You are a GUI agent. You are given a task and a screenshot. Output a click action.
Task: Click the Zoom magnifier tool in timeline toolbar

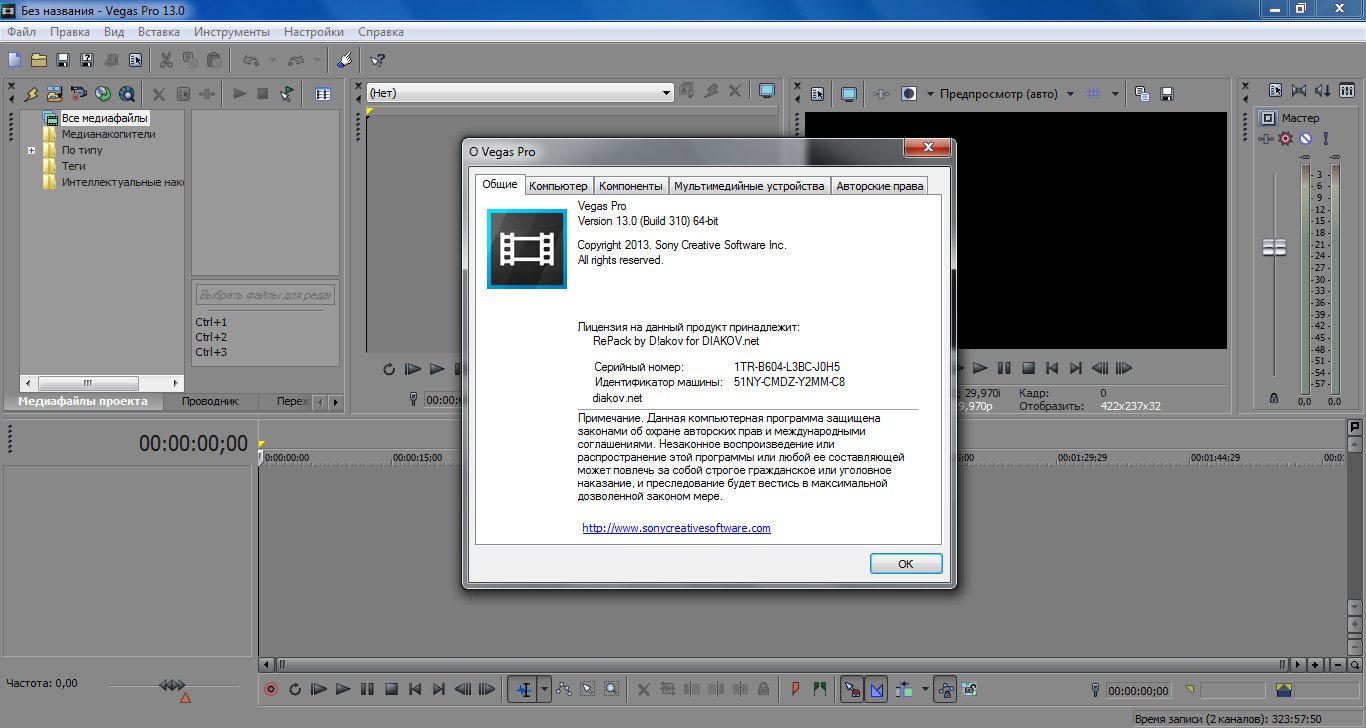click(611, 689)
